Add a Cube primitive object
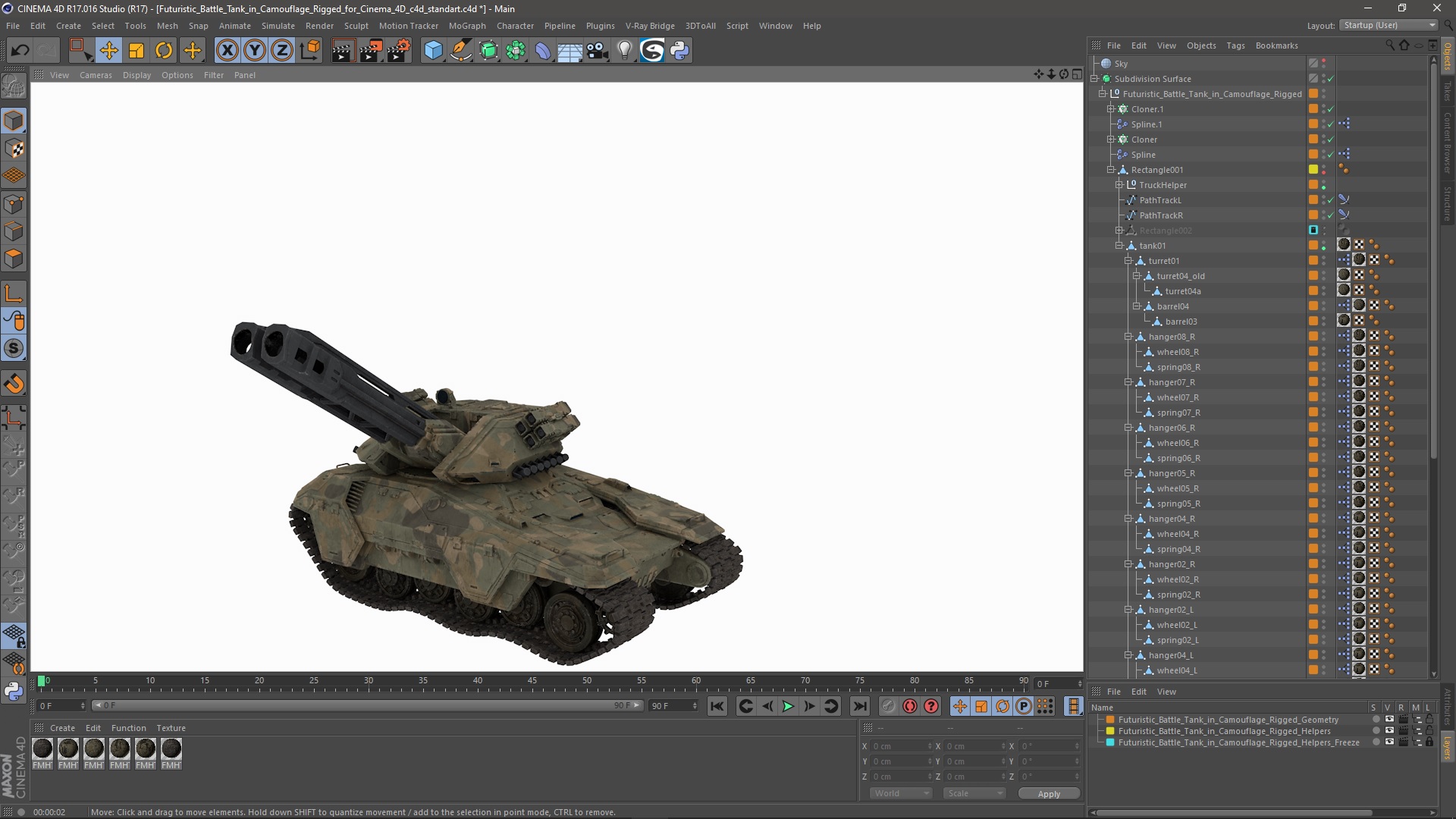This screenshot has height=819, width=1456. 433,51
